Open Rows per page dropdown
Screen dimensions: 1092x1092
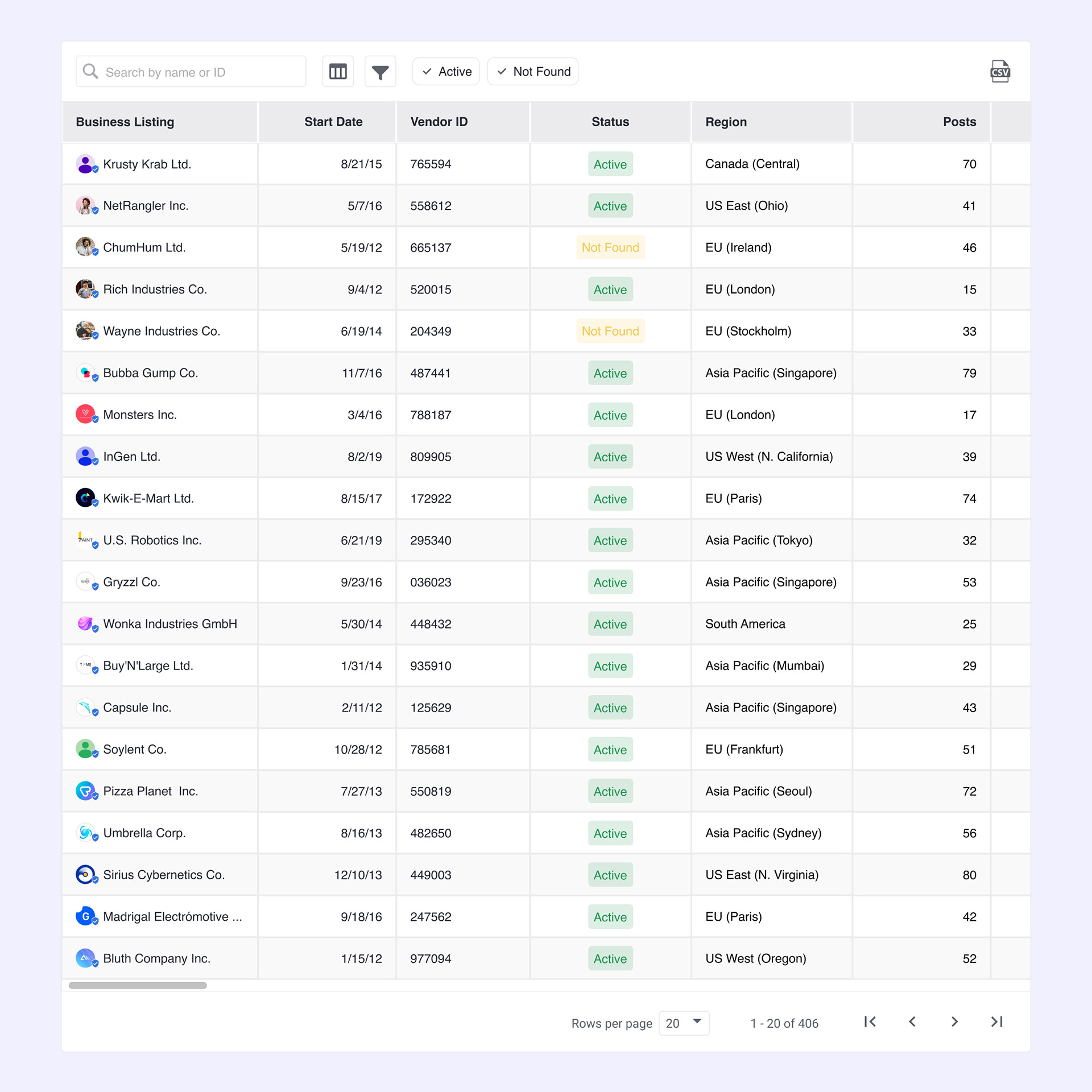(x=683, y=1023)
